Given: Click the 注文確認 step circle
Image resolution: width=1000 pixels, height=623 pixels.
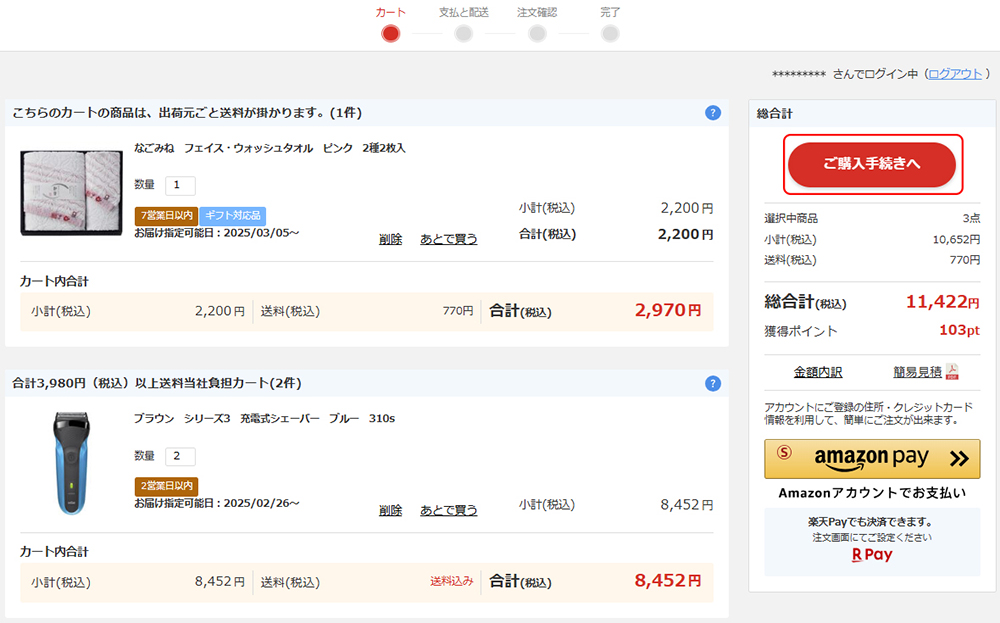Looking at the screenshot, I should coord(537,34).
